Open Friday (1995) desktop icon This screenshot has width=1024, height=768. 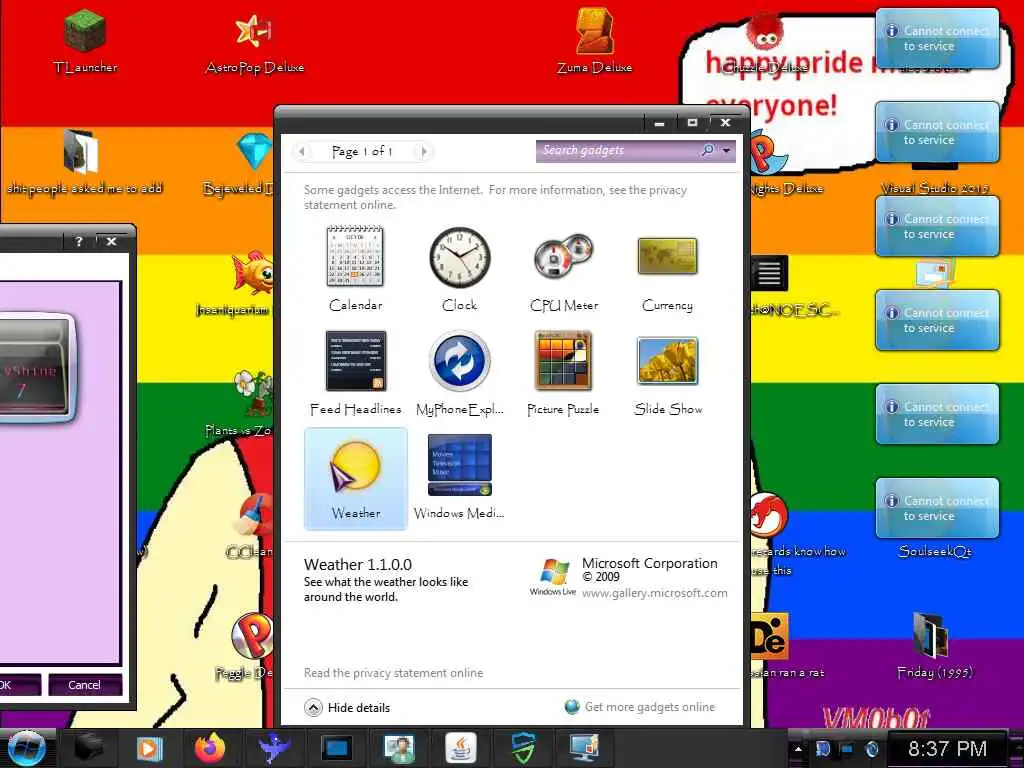point(935,645)
